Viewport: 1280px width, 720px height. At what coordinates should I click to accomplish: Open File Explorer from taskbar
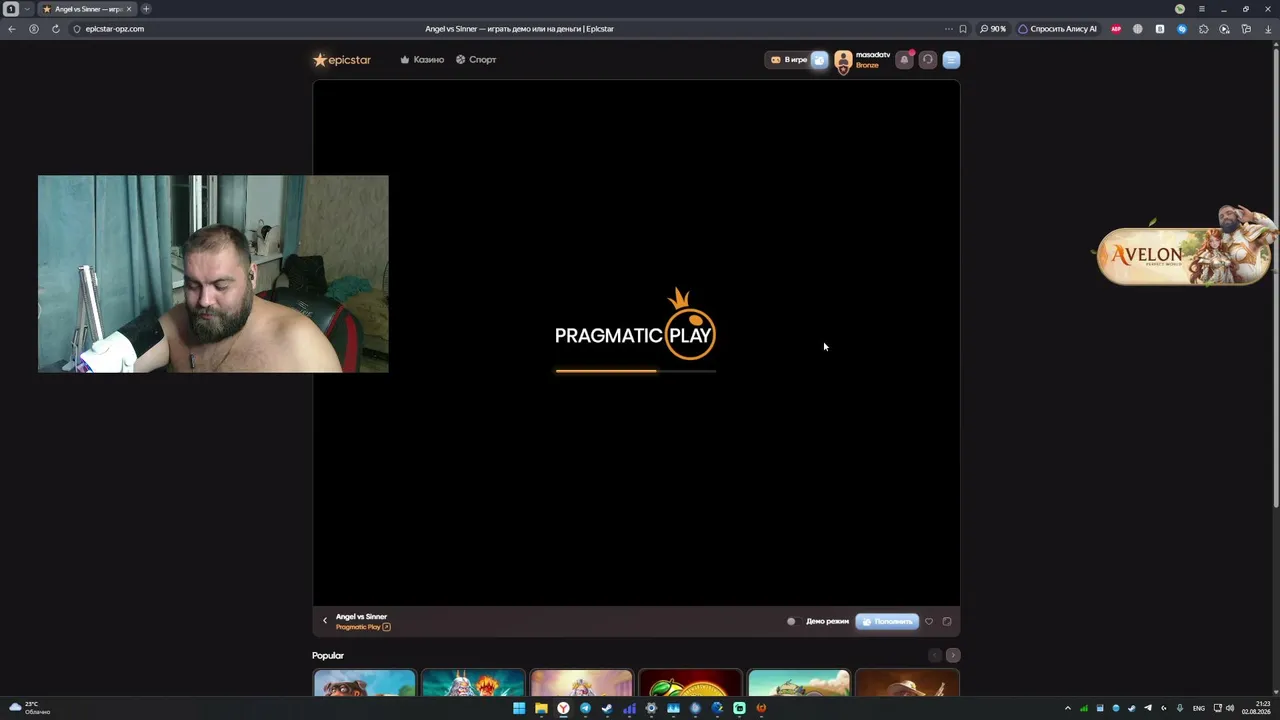tap(541, 708)
